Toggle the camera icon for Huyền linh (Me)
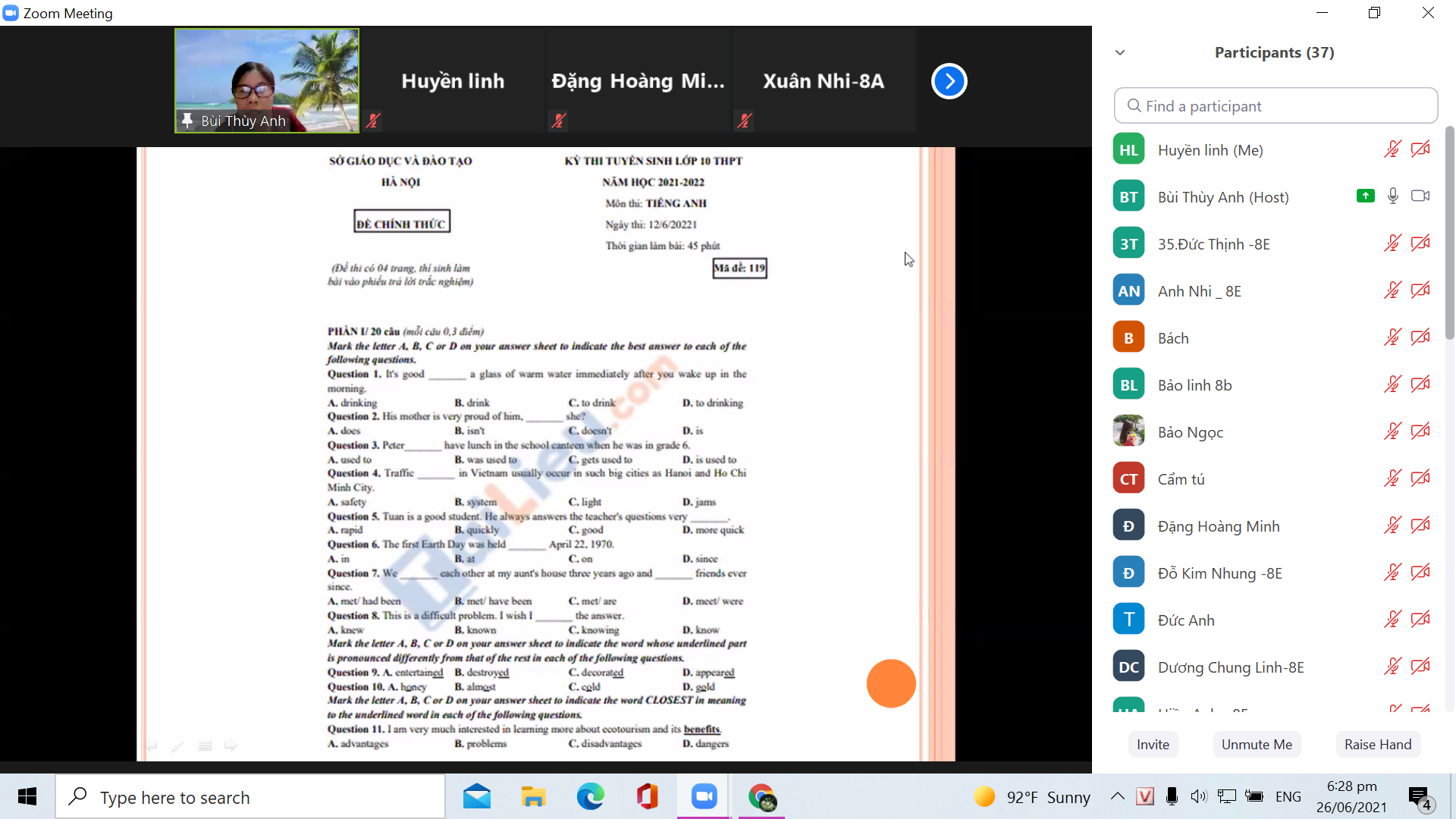1456x819 pixels. tap(1420, 149)
